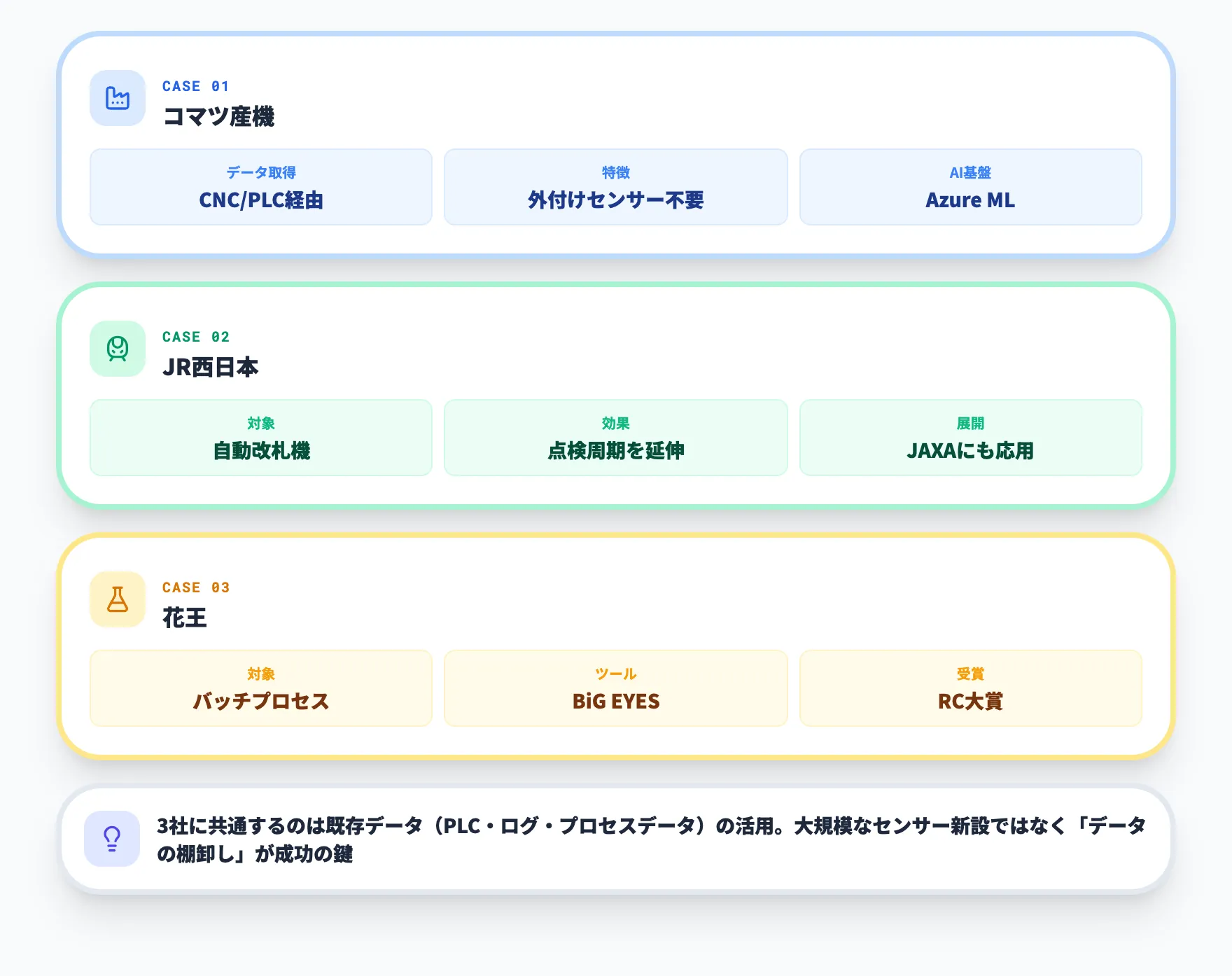Screen dimensions: 1232x976
Task: Toggle the バッチプロセス target card
Action: (260, 688)
